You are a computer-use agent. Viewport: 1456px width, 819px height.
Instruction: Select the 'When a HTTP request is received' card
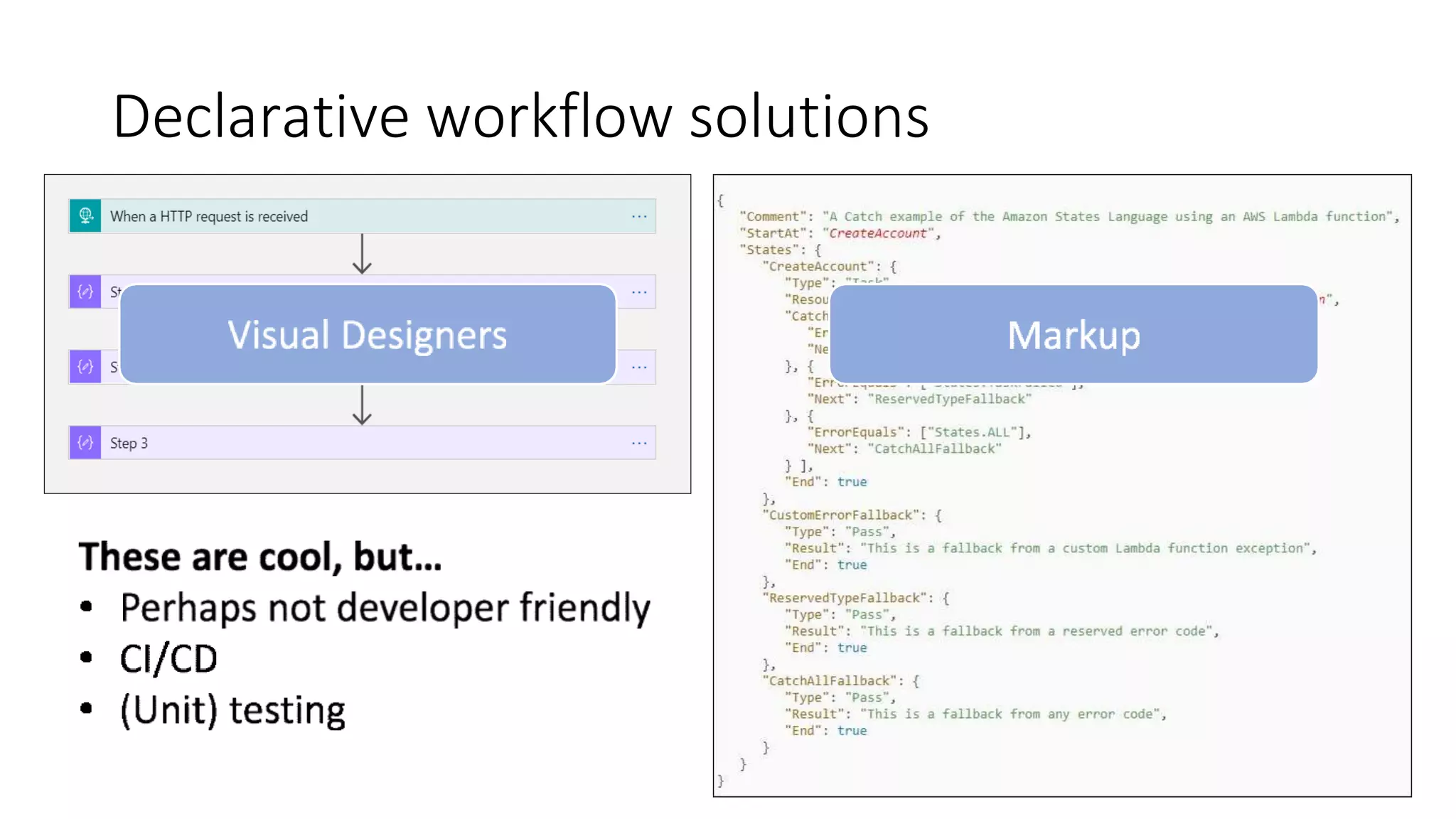[363, 216]
